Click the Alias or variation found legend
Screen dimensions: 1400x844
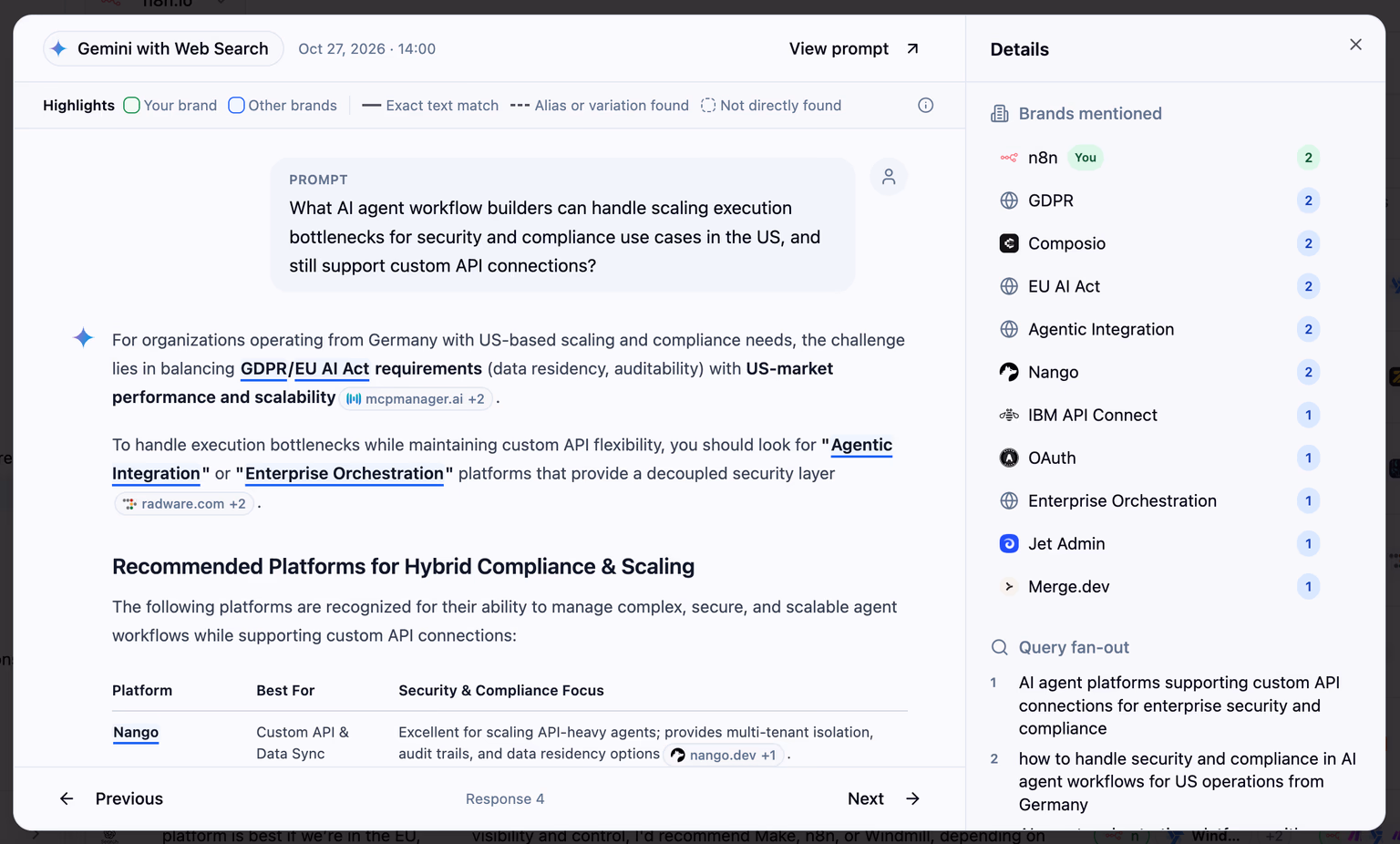(x=600, y=105)
